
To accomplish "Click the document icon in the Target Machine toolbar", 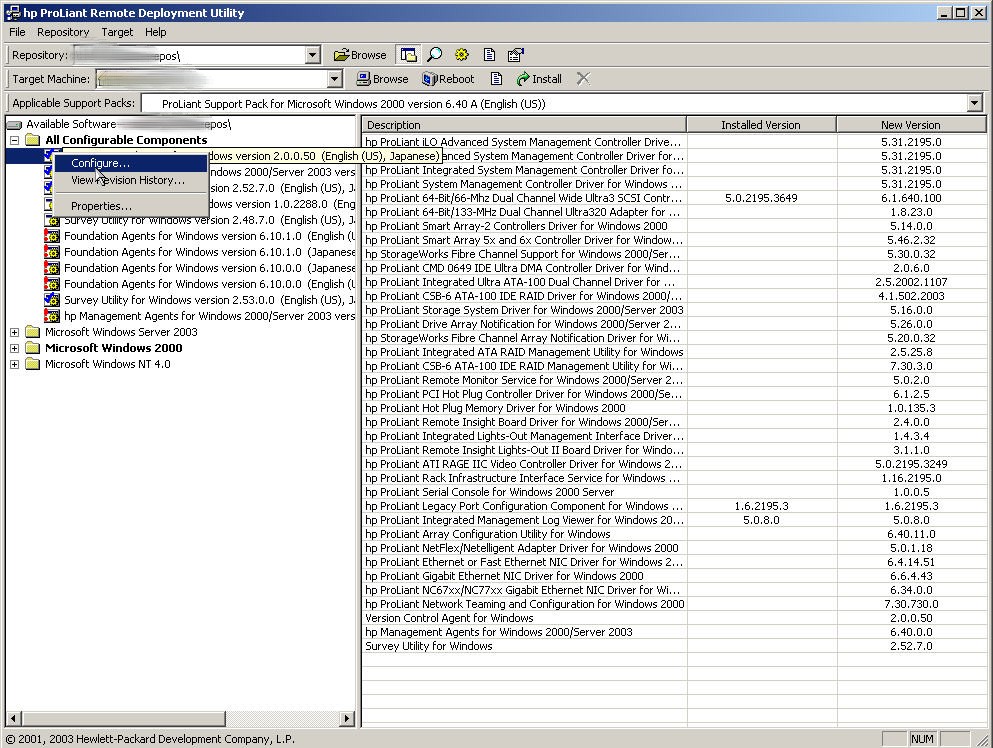I will [x=496, y=79].
